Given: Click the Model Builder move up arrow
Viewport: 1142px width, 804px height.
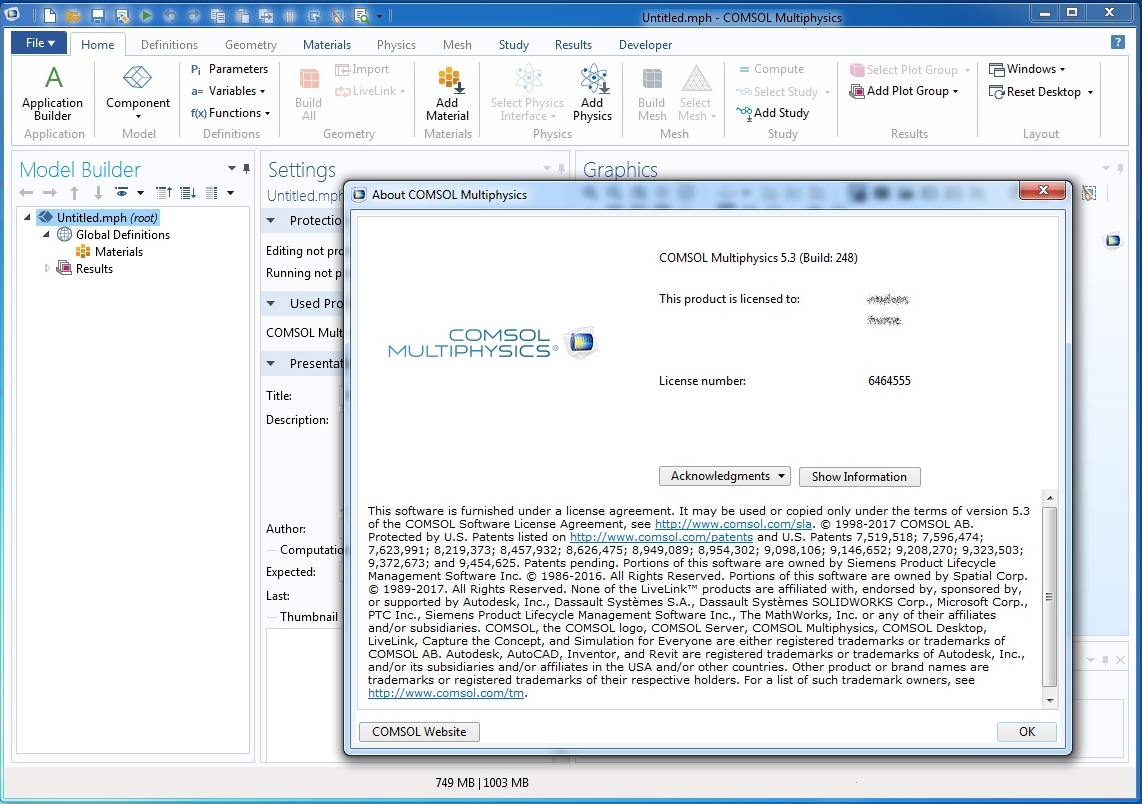Looking at the screenshot, I should pyautogui.click(x=74, y=193).
